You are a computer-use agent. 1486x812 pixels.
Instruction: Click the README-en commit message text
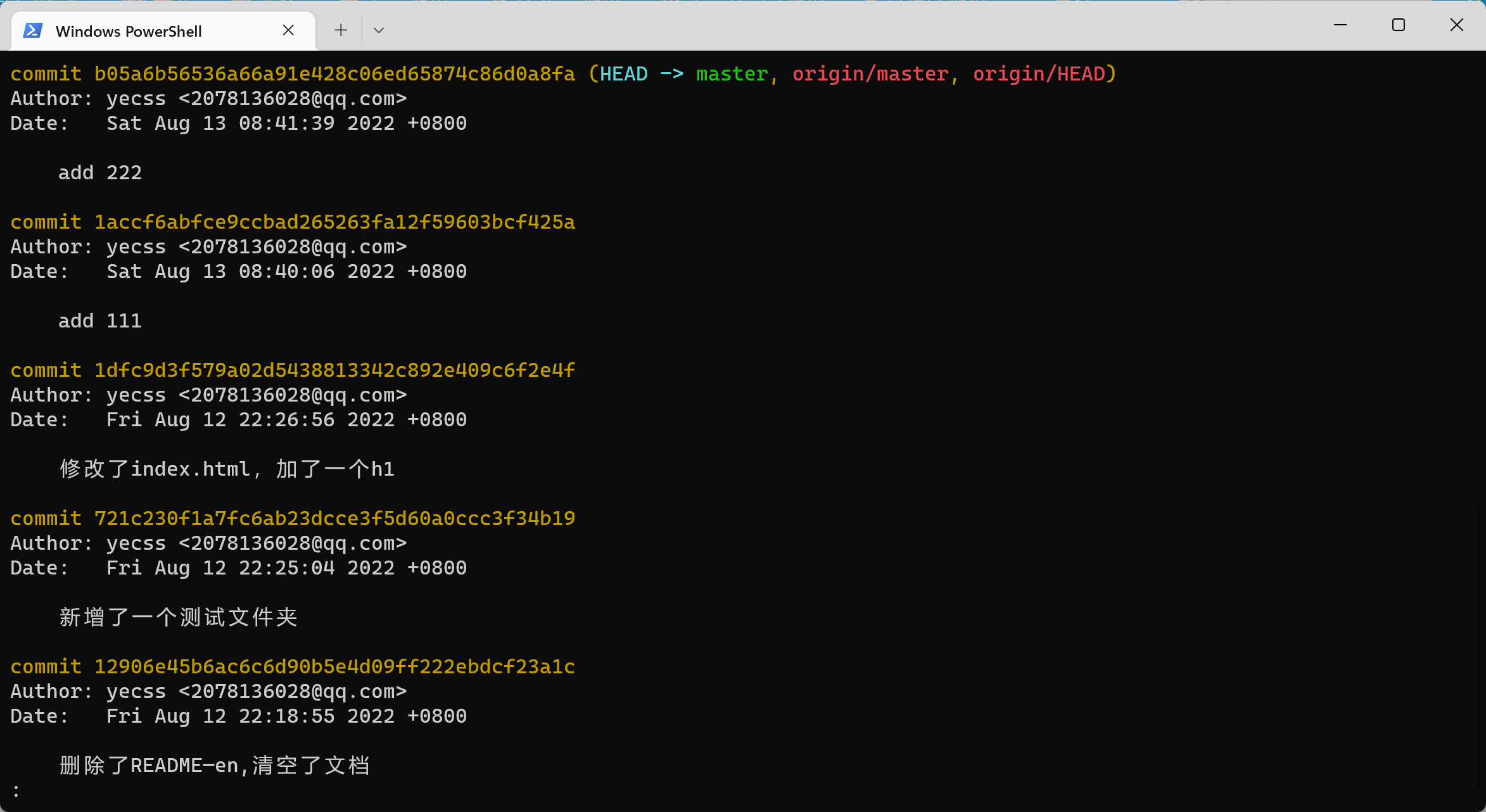(x=214, y=766)
